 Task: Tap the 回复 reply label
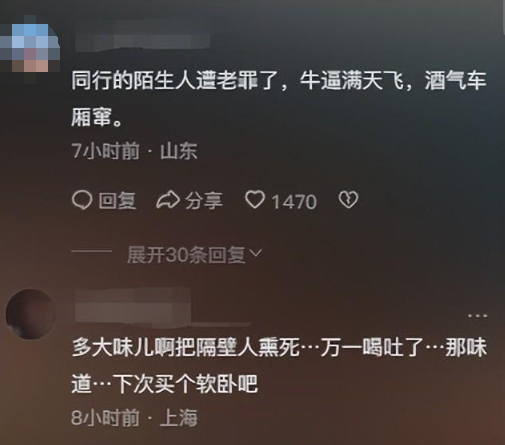[117, 201]
